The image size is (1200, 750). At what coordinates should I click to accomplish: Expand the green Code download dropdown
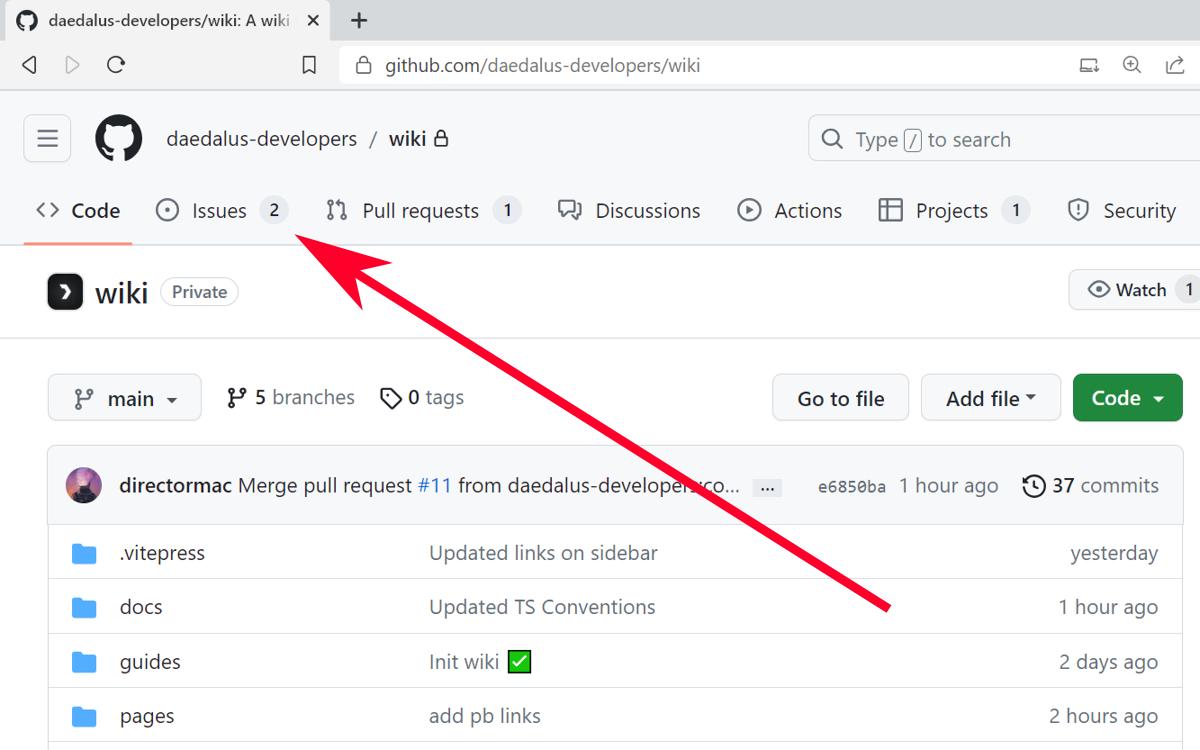click(x=1127, y=397)
